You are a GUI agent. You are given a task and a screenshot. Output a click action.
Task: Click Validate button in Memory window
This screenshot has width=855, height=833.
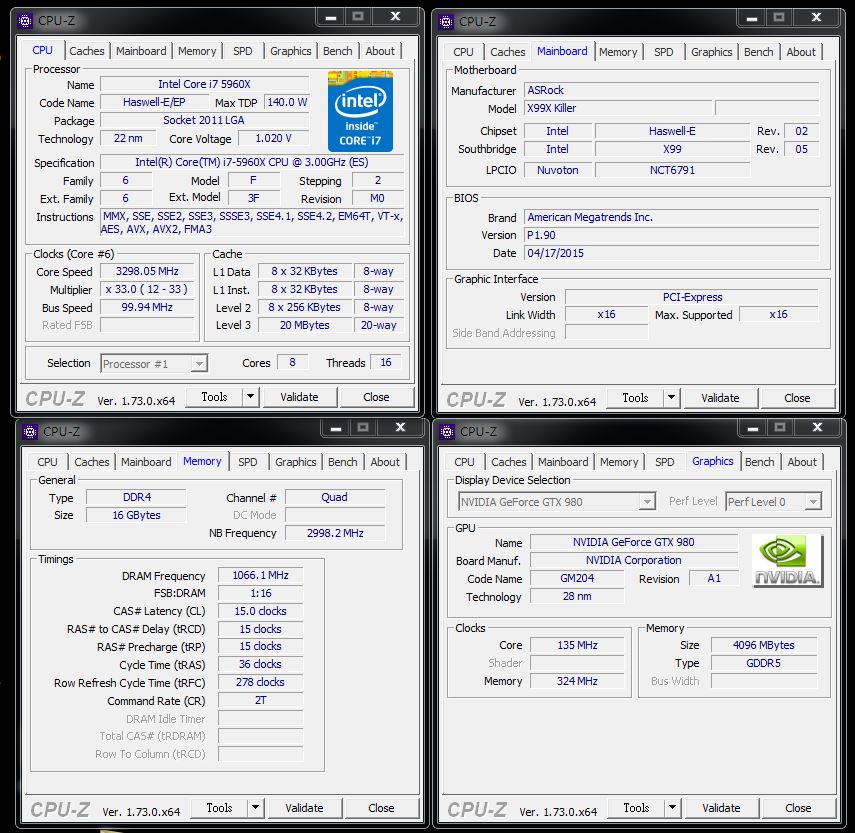click(x=304, y=808)
